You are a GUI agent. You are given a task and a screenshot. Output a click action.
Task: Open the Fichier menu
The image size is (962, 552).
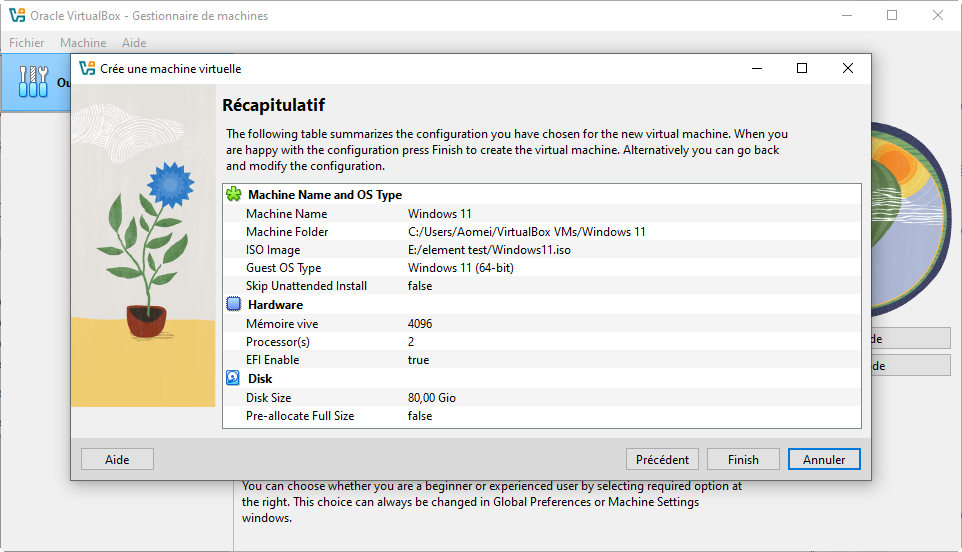coord(27,43)
